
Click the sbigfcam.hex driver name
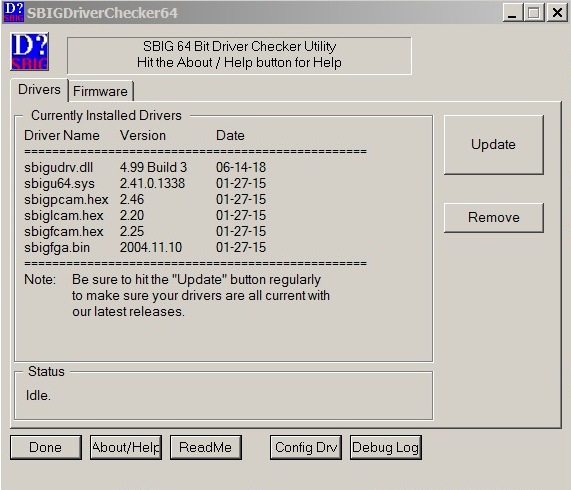(64, 232)
